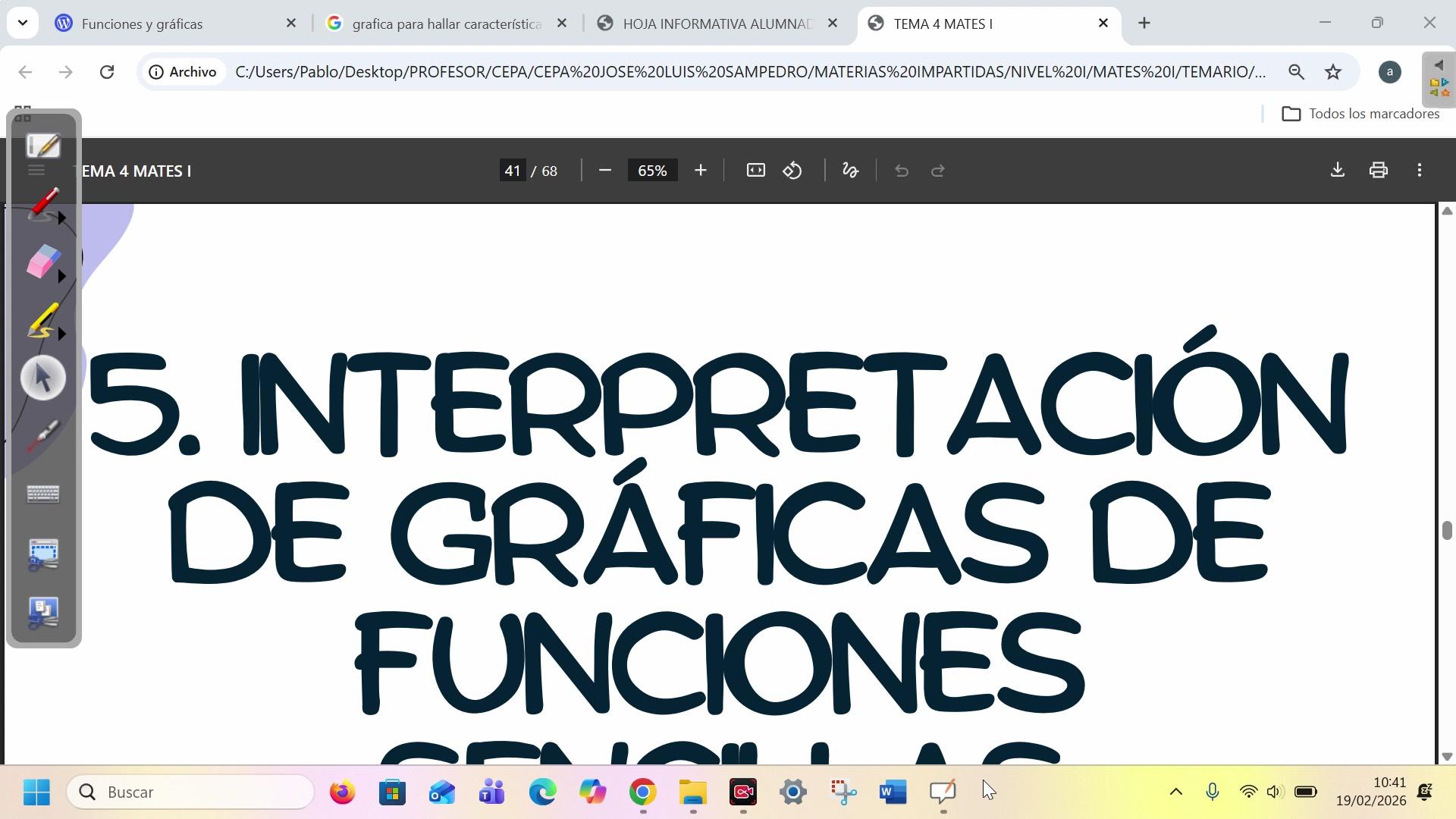Toggle PDF draw annotation mode
1456x819 pixels.
click(x=850, y=171)
